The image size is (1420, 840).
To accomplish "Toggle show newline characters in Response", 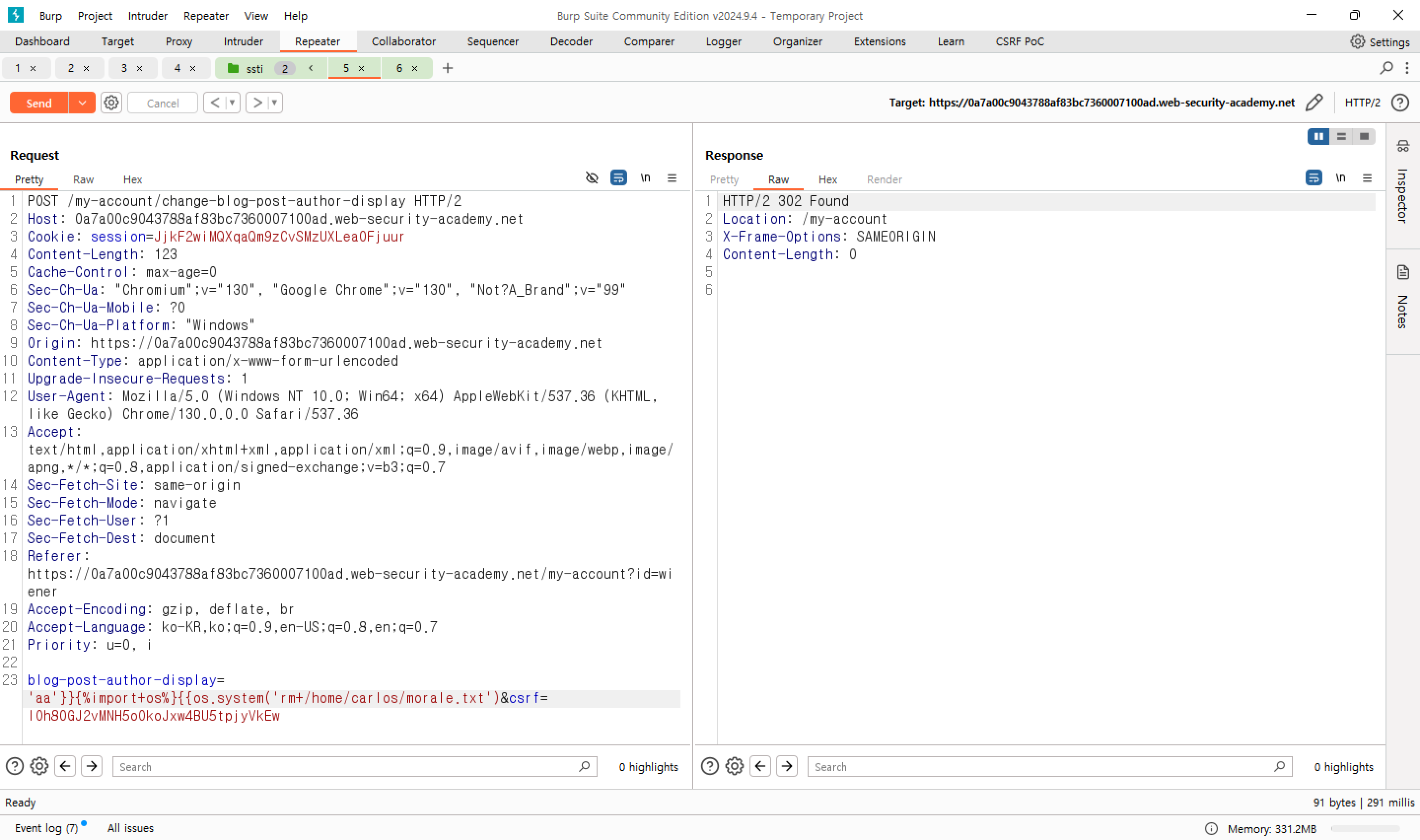I will coord(1340,178).
